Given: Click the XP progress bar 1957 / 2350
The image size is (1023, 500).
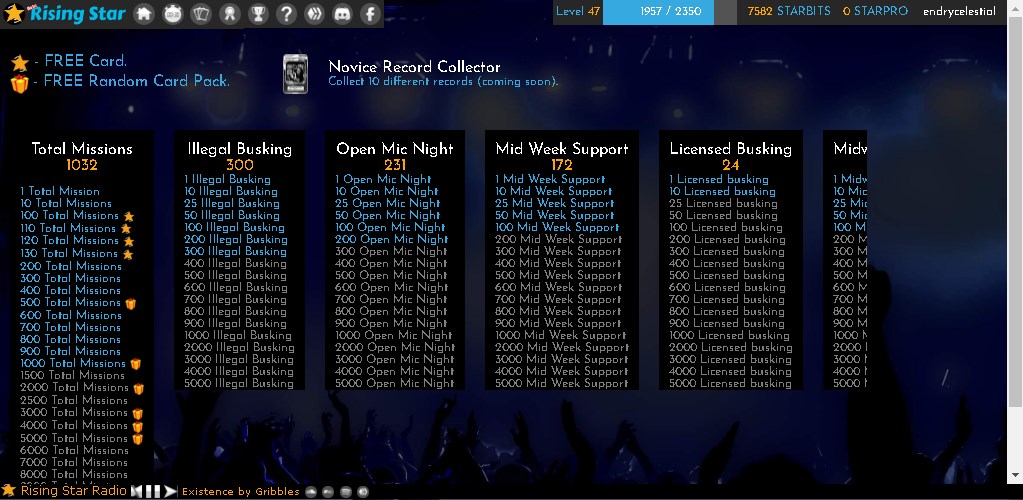Looking at the screenshot, I should pyautogui.click(x=669, y=12).
